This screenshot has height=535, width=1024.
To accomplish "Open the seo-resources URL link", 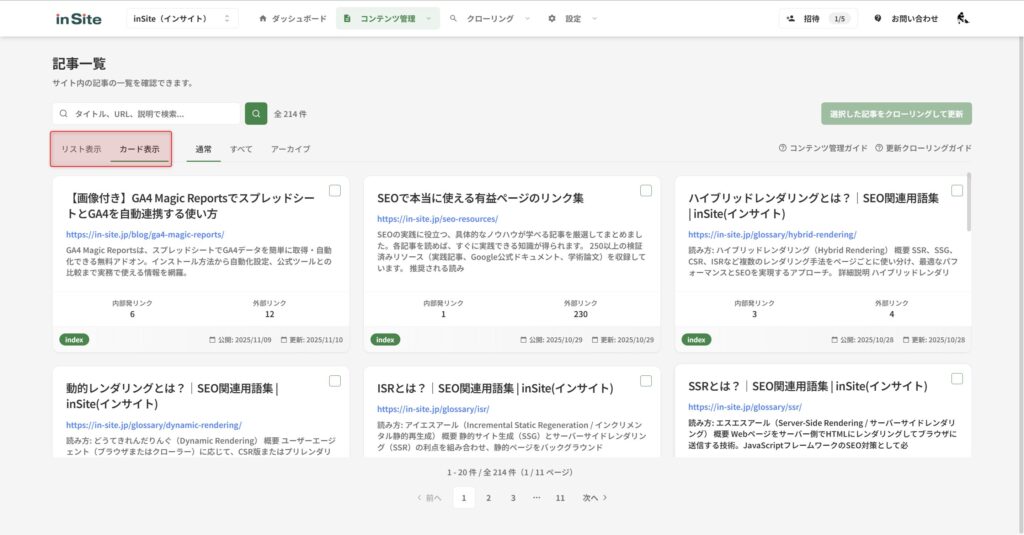I will tap(438, 219).
